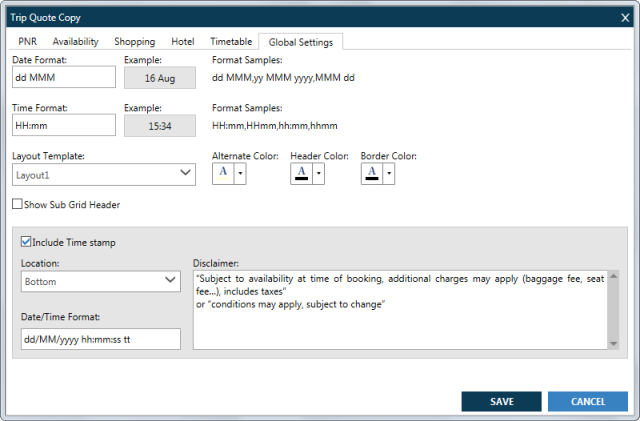Click the Alternate Color letter icon
The height and width of the screenshot is (421, 640).
[223, 173]
